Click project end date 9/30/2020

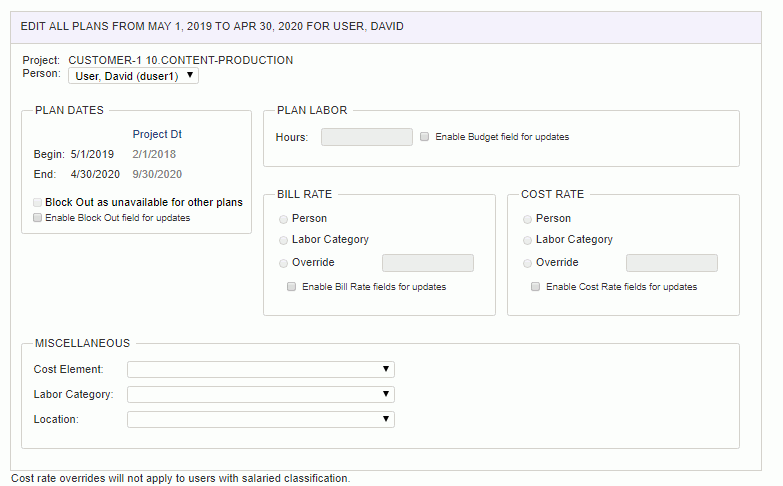click(157, 174)
